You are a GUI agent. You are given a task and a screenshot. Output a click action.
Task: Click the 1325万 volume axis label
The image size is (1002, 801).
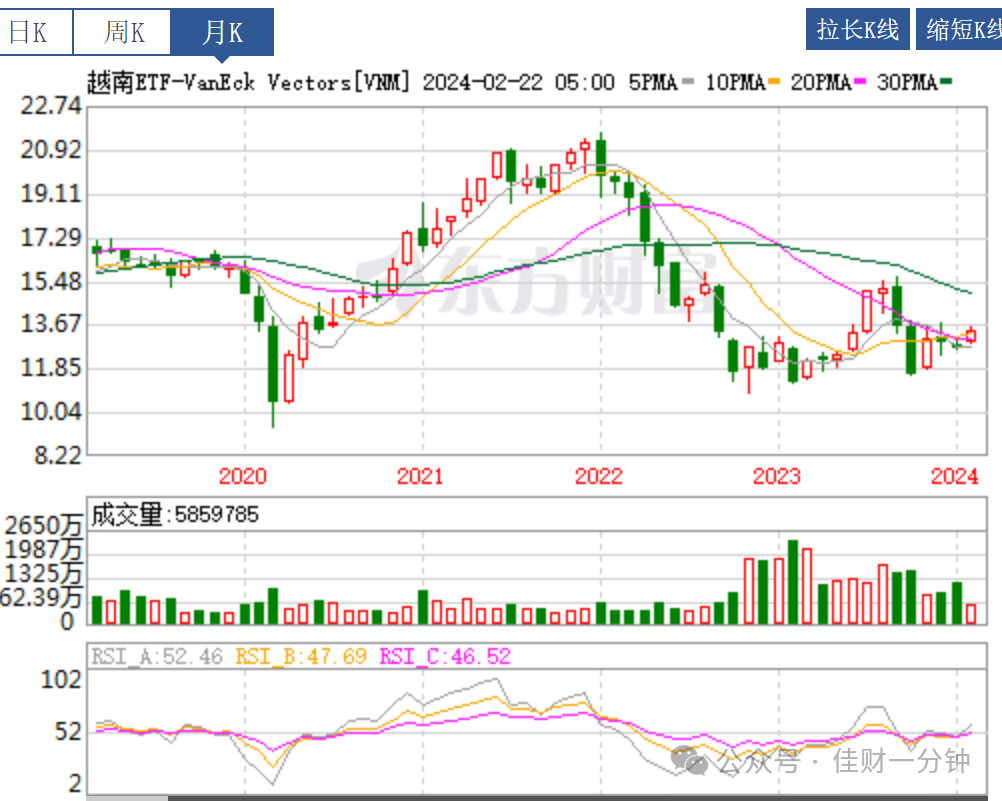pos(43,573)
